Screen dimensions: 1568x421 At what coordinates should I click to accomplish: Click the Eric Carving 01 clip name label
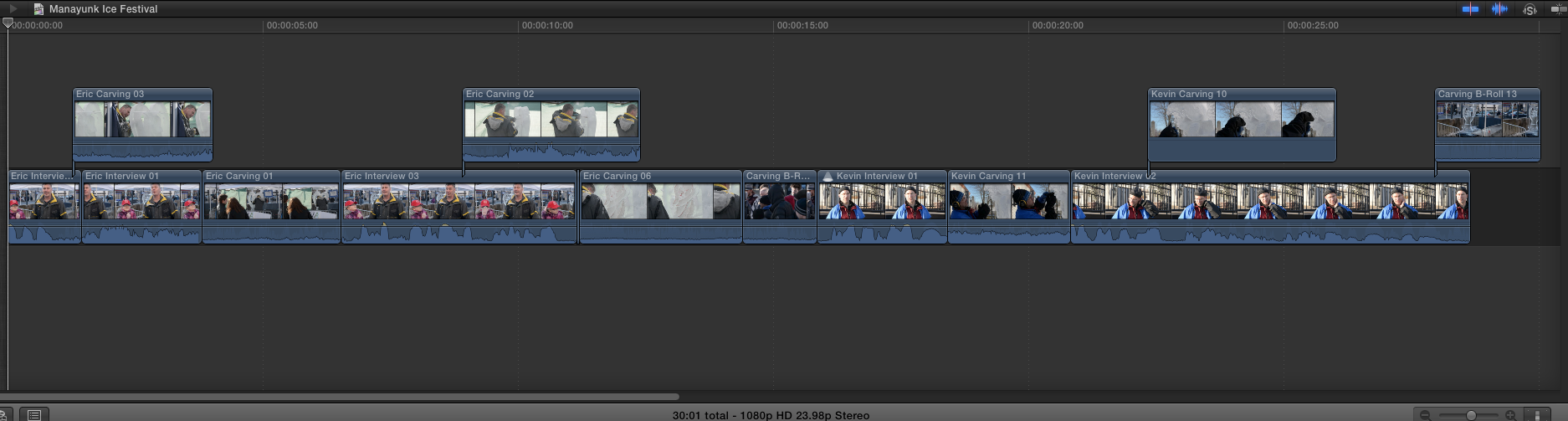(x=239, y=176)
